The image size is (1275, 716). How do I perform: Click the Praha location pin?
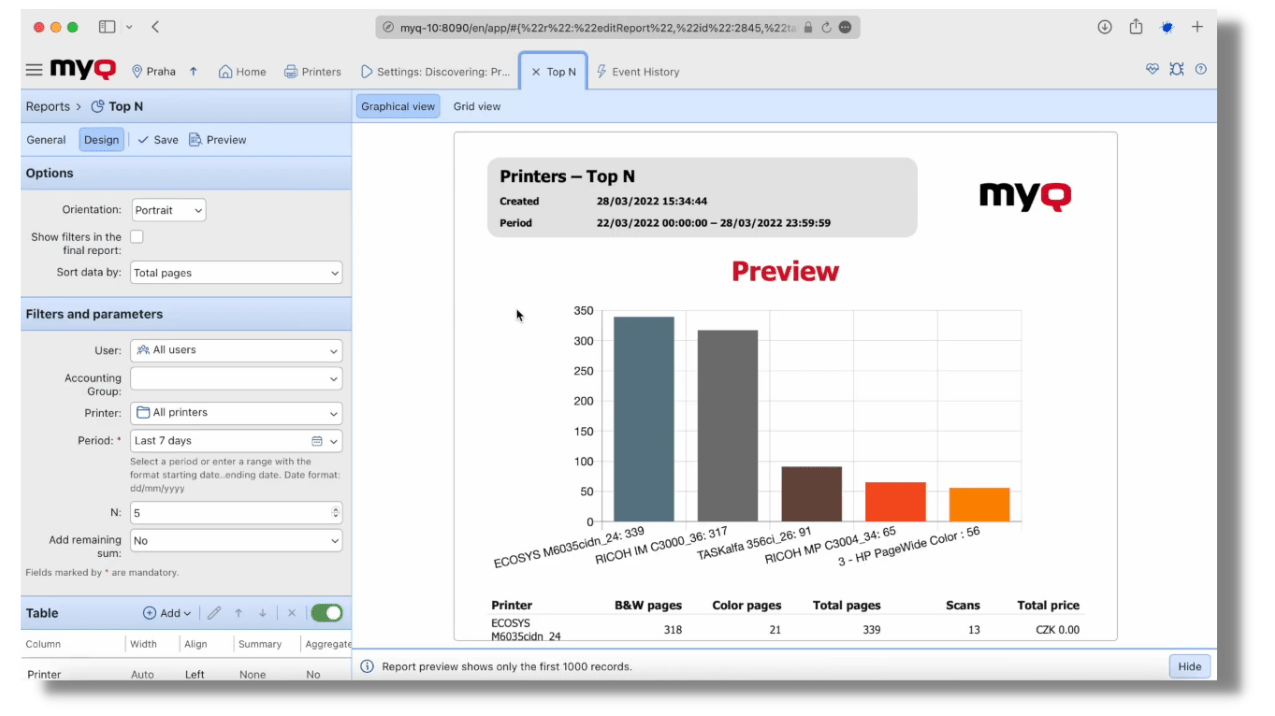coord(138,71)
